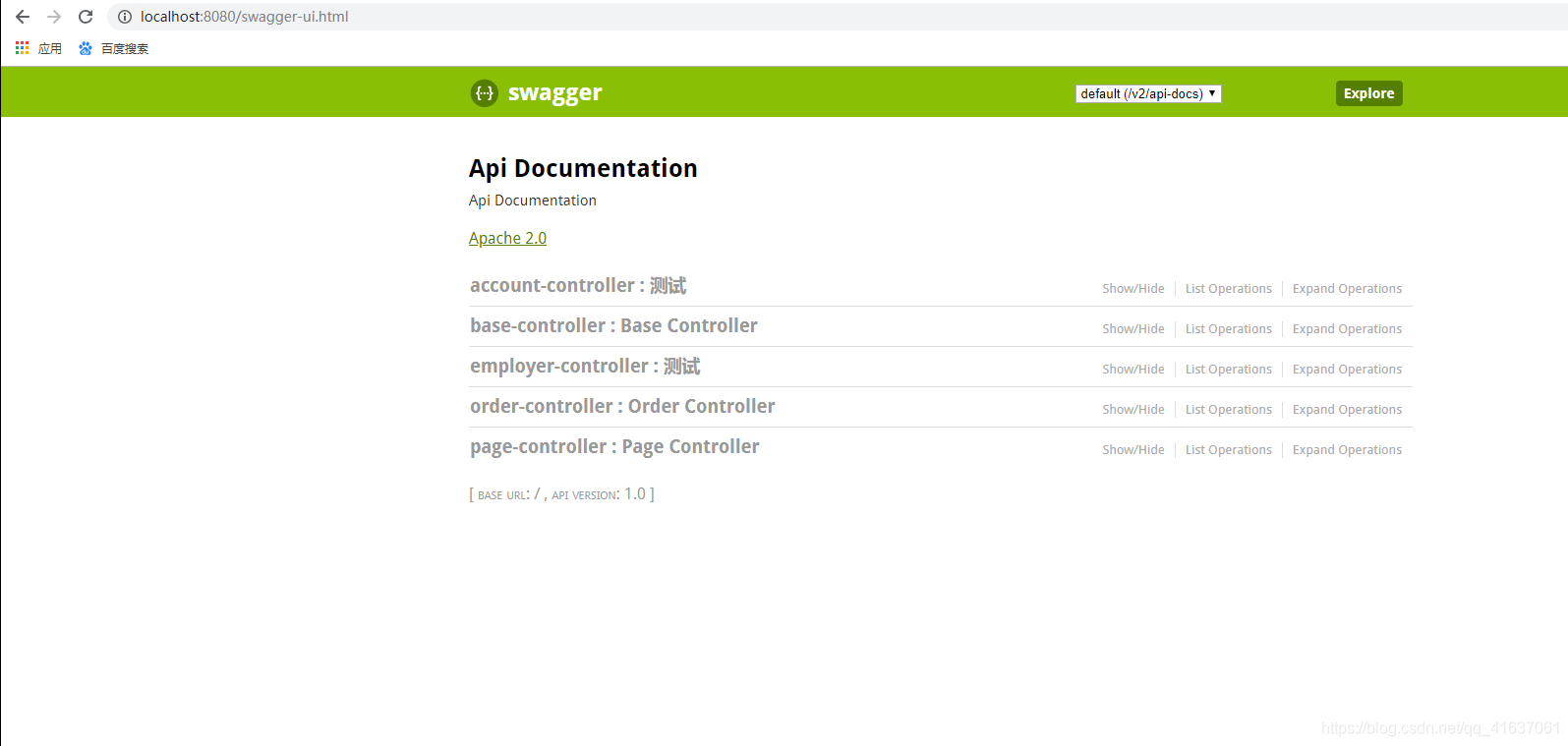Expand Operations for account-controller

[x=1347, y=289]
